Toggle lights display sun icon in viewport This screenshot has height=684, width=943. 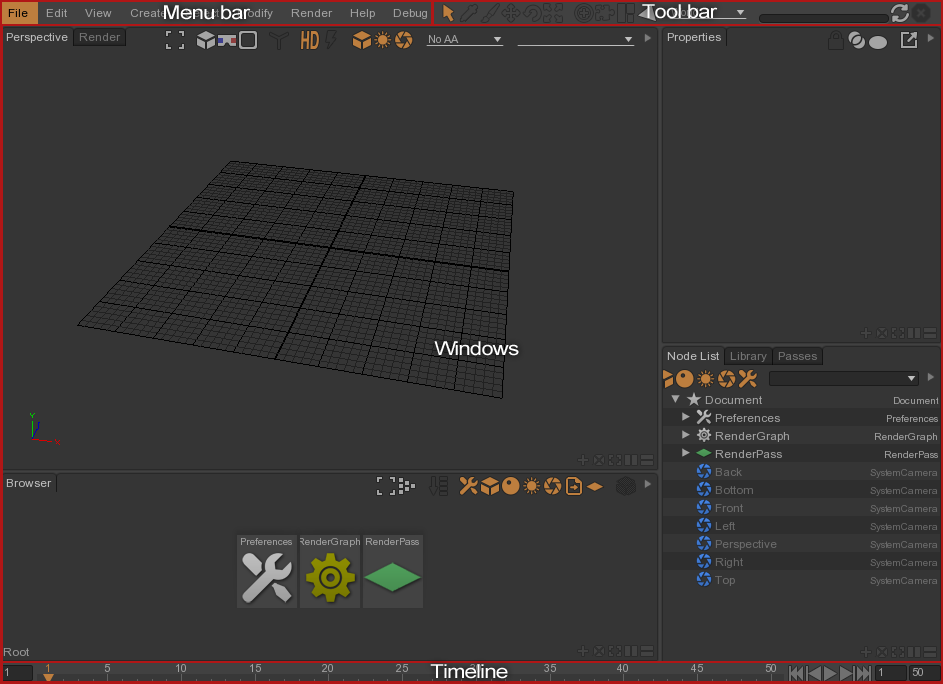click(x=382, y=40)
